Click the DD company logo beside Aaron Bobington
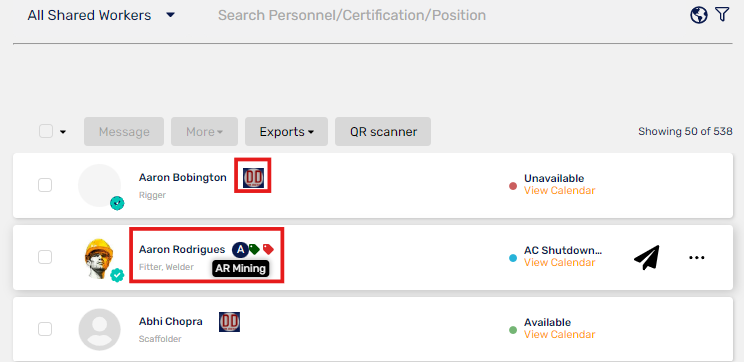The image size is (744, 362). (253, 177)
